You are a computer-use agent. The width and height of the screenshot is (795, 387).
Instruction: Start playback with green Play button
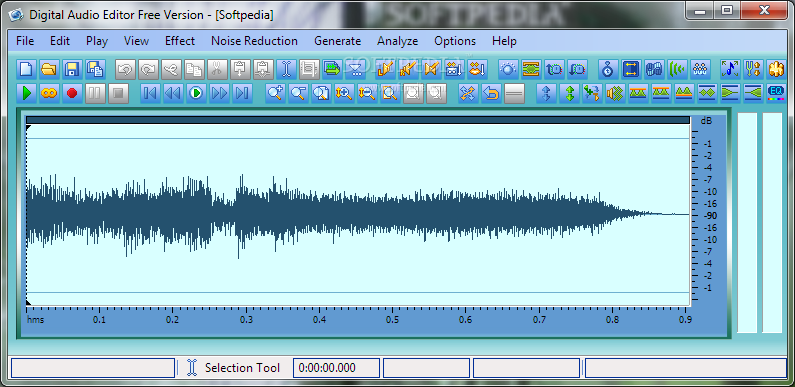point(26,93)
